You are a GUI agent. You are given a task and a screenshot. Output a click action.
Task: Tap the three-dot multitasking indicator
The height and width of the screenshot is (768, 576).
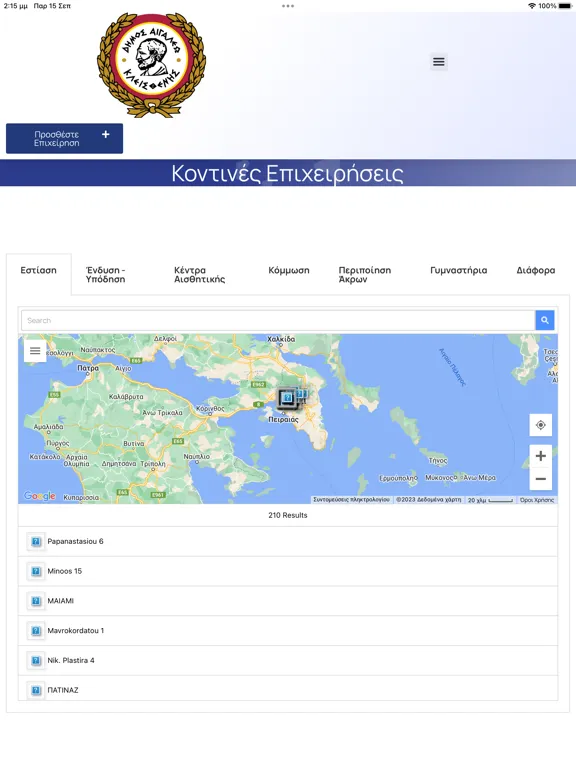click(x=288, y=6)
